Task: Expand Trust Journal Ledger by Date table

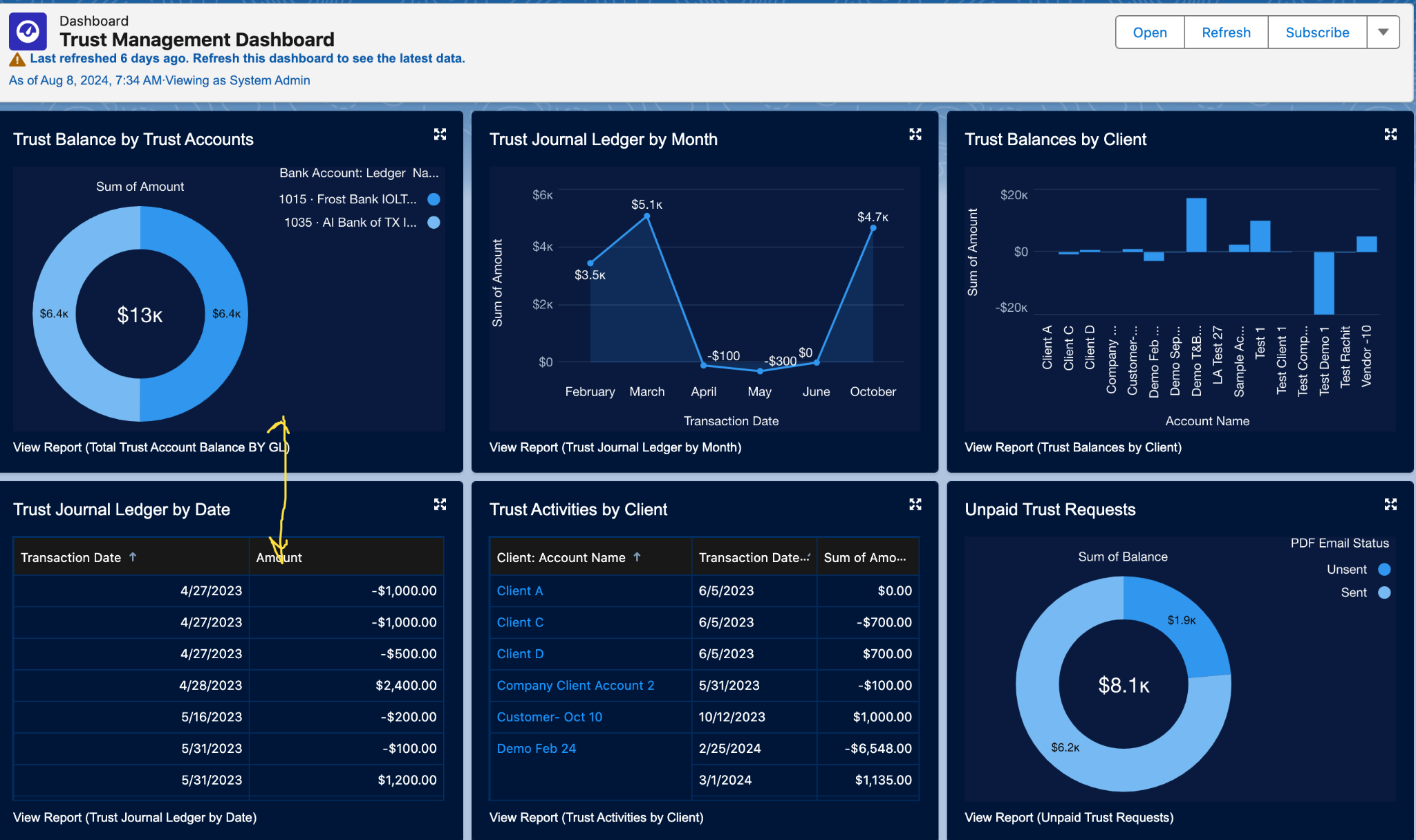Action: click(x=440, y=504)
